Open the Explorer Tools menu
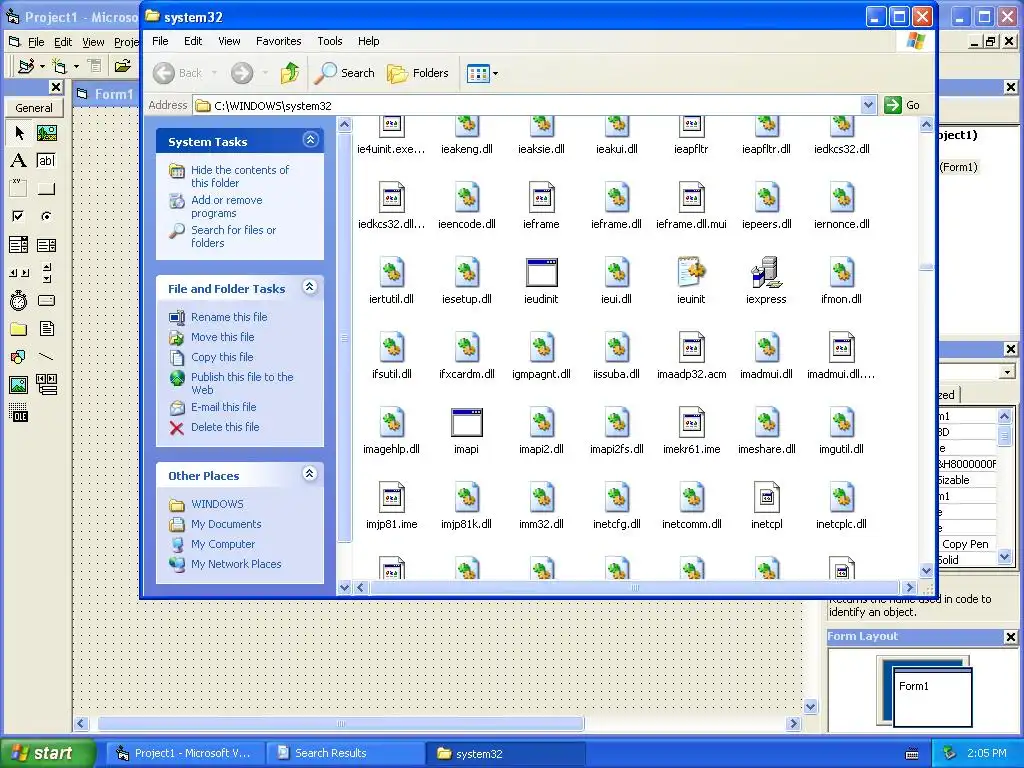The image size is (1024, 768). coord(330,41)
